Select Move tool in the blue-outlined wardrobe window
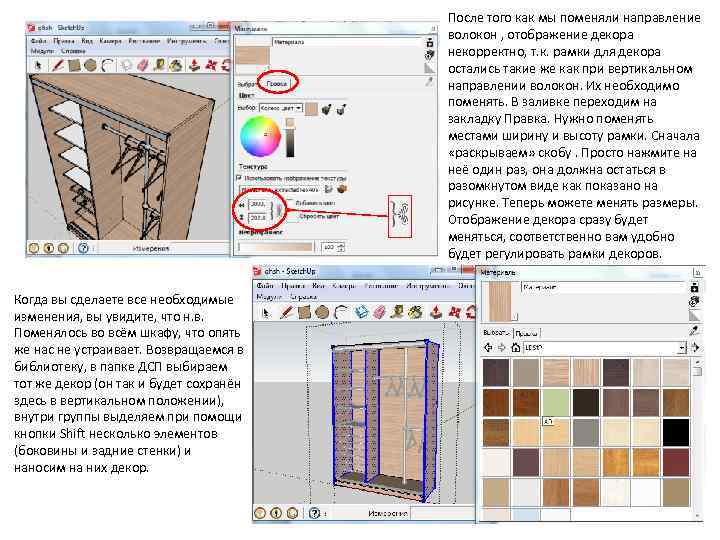 coord(454,313)
